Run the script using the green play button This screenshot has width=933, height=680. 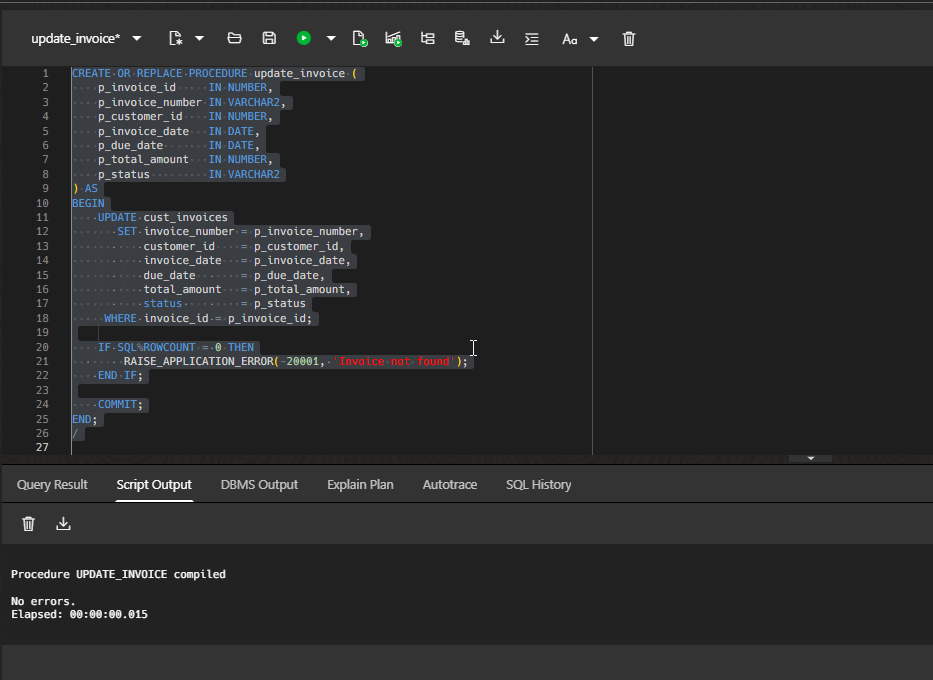303,38
